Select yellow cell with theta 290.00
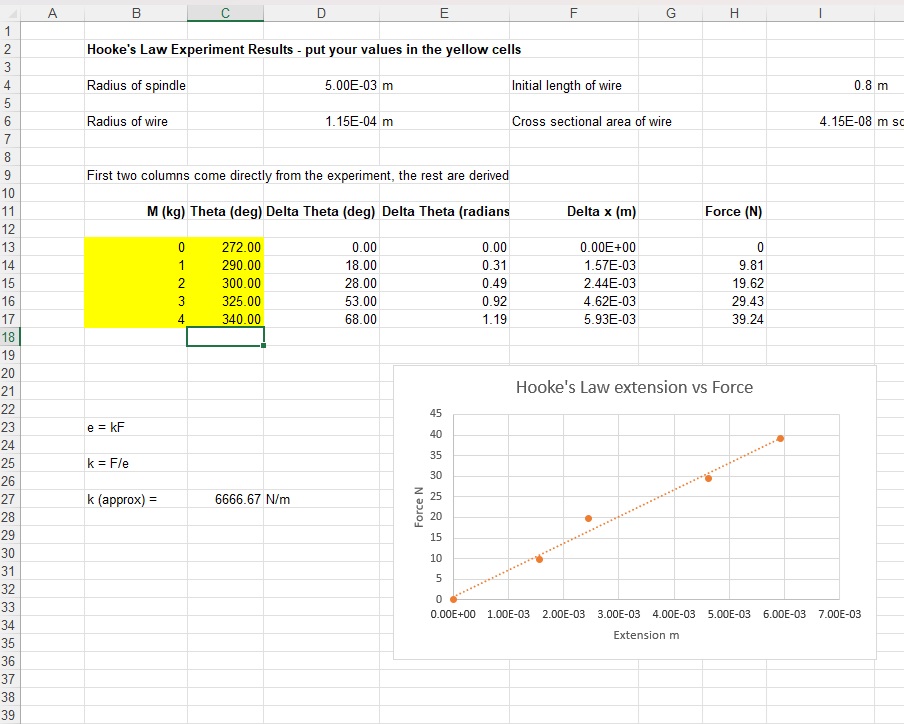The image size is (904, 724). (x=225, y=265)
